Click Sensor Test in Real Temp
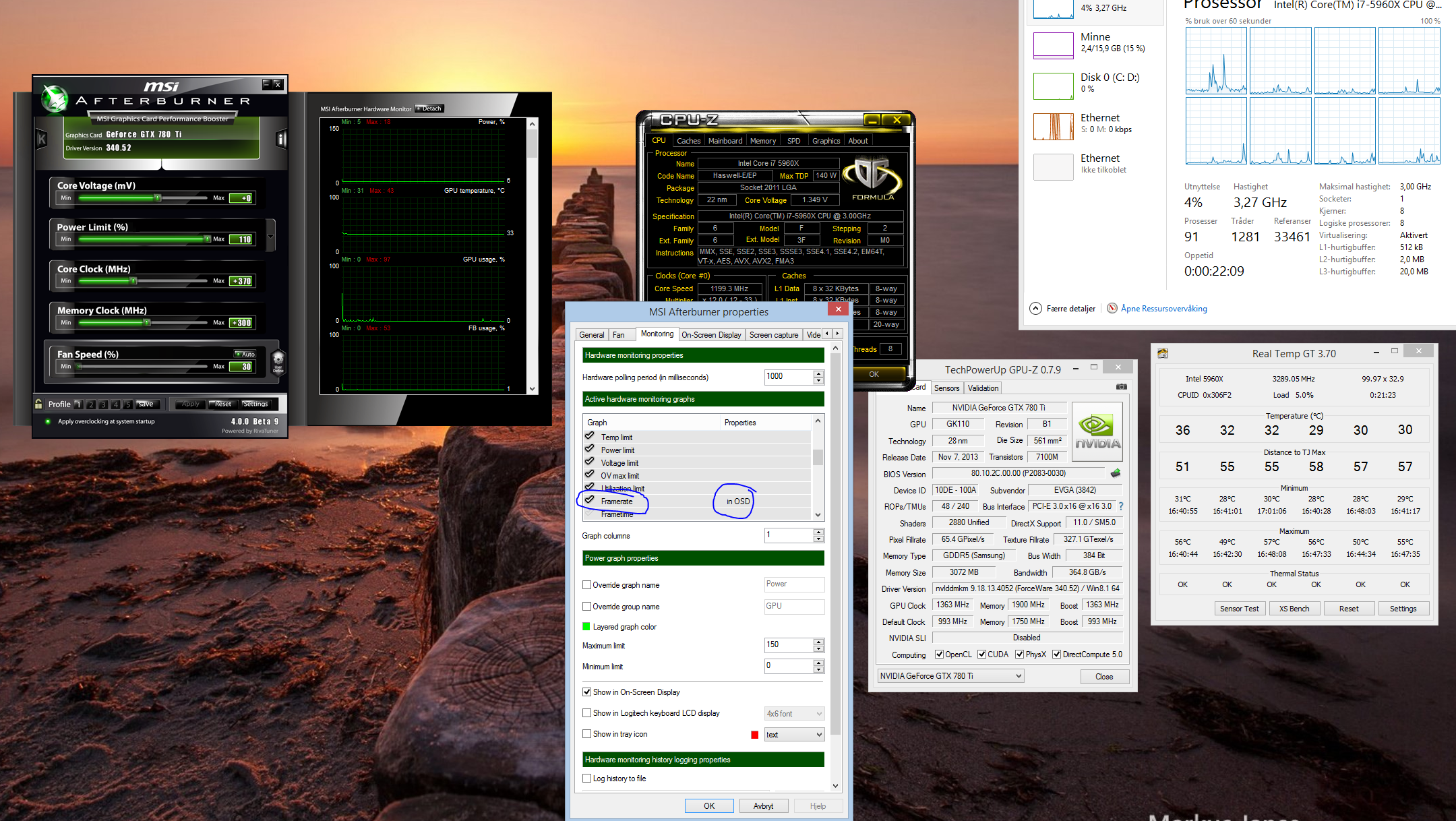Viewport: 1456px width, 821px height. [1239, 608]
